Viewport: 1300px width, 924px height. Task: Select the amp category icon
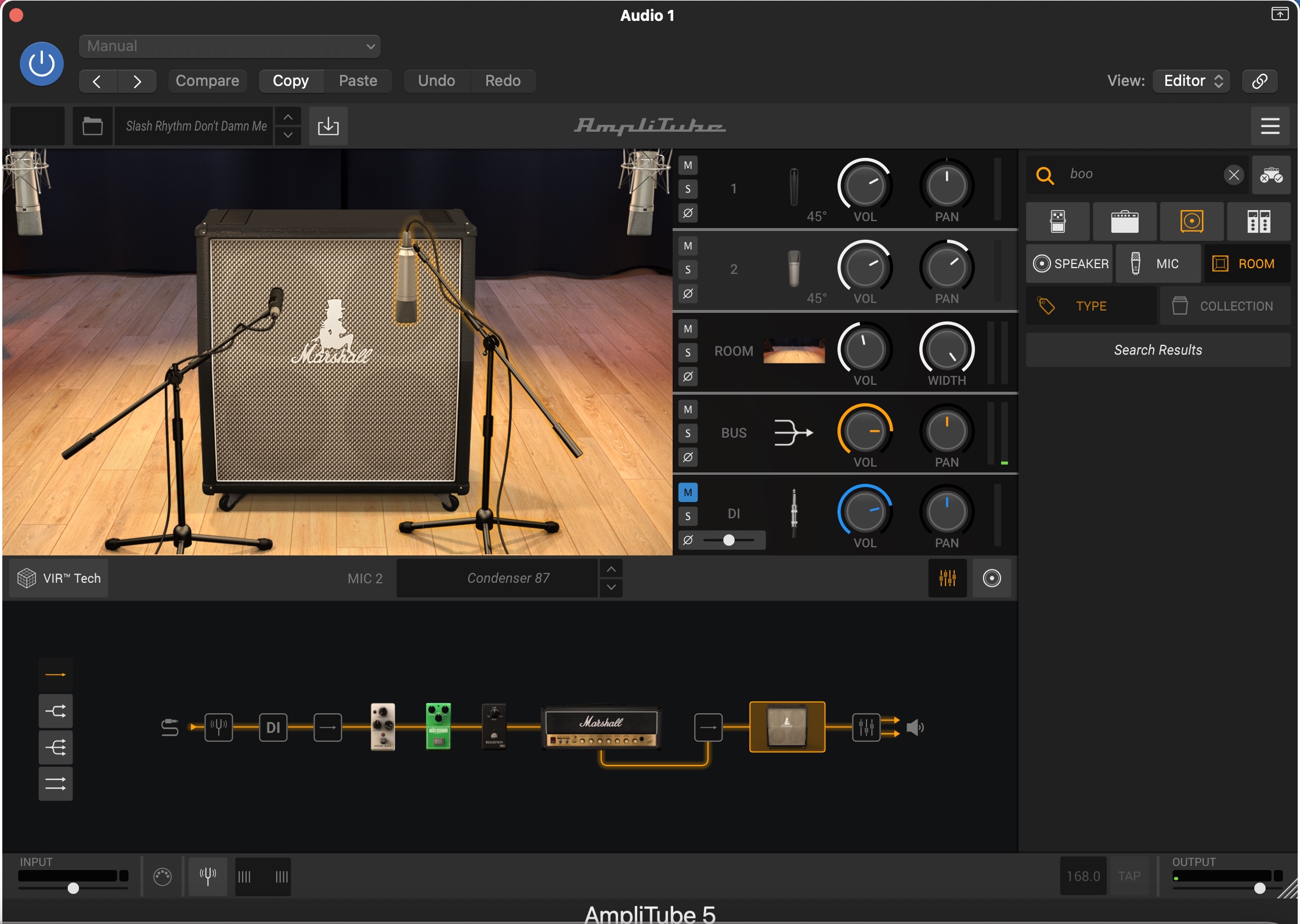pos(1125,222)
